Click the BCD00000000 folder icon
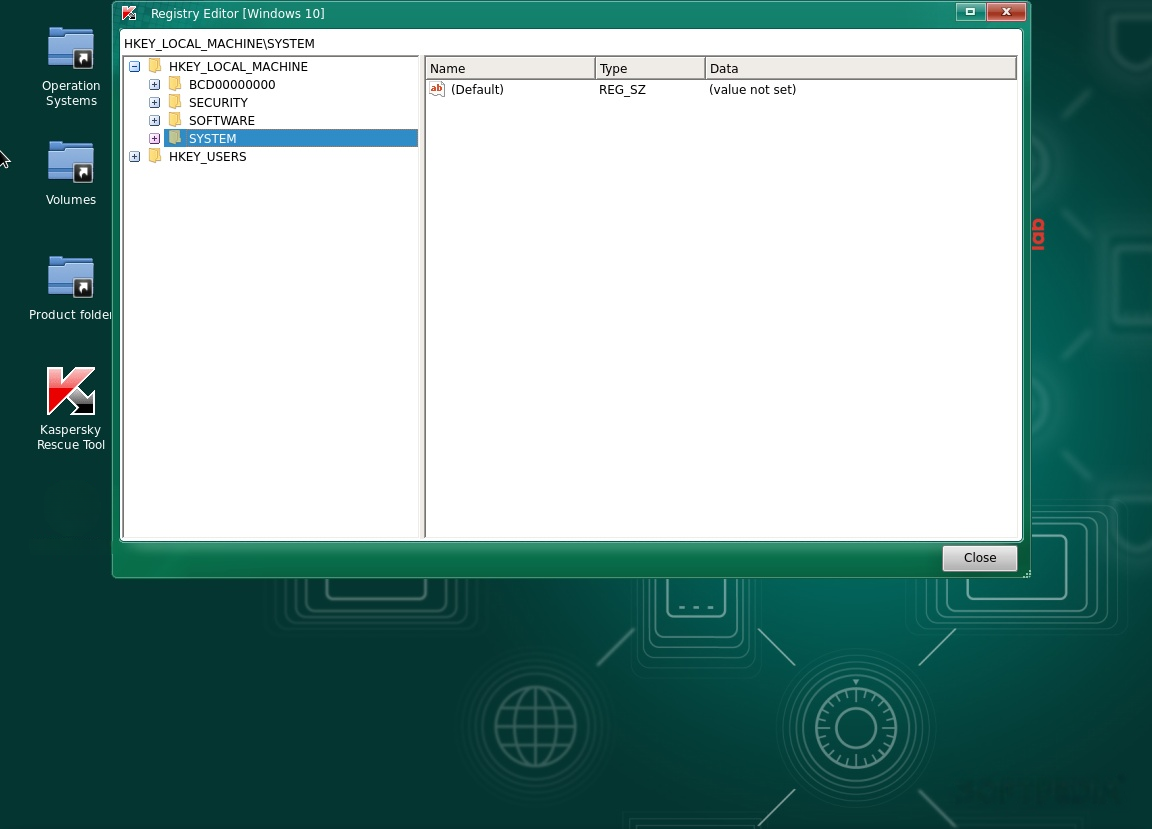This screenshot has width=1152, height=829. (175, 84)
